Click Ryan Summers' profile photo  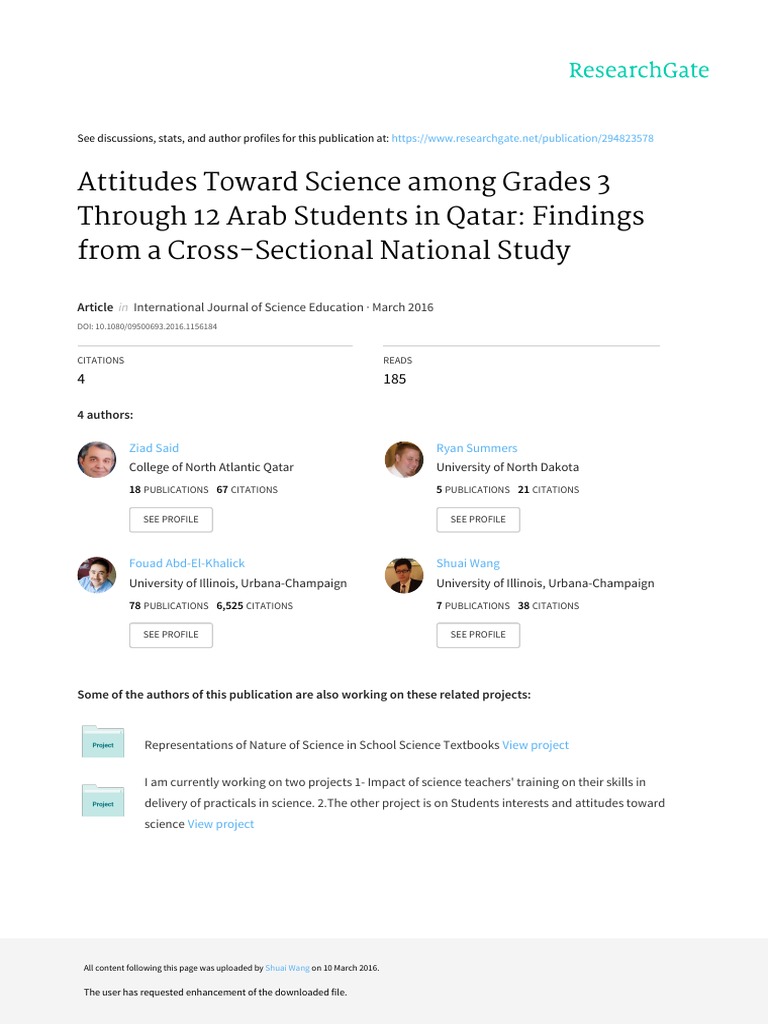(404, 459)
